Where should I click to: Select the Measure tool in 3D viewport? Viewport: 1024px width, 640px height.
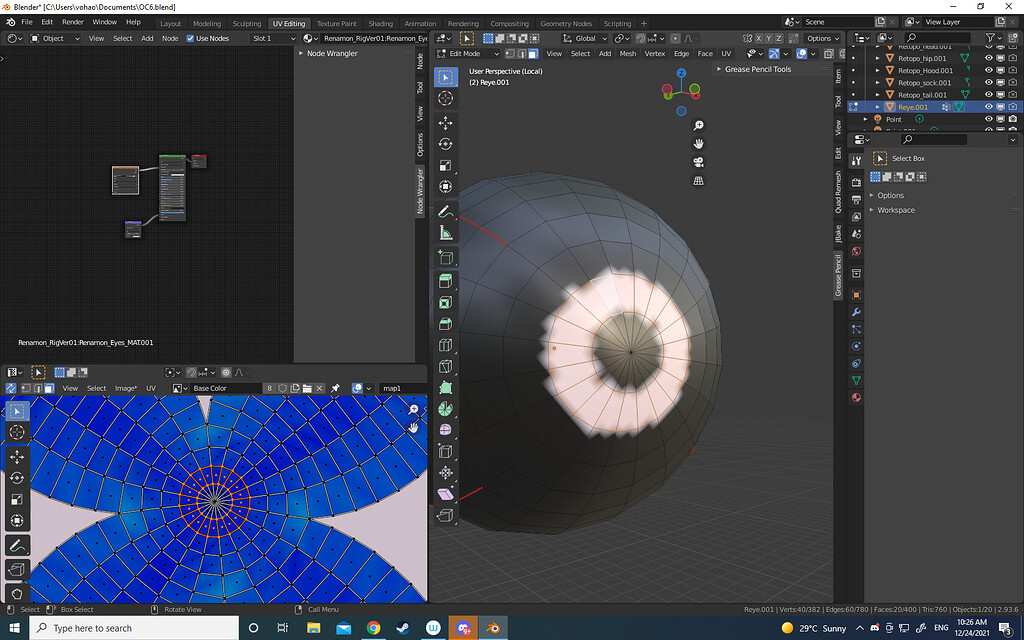pyautogui.click(x=445, y=233)
